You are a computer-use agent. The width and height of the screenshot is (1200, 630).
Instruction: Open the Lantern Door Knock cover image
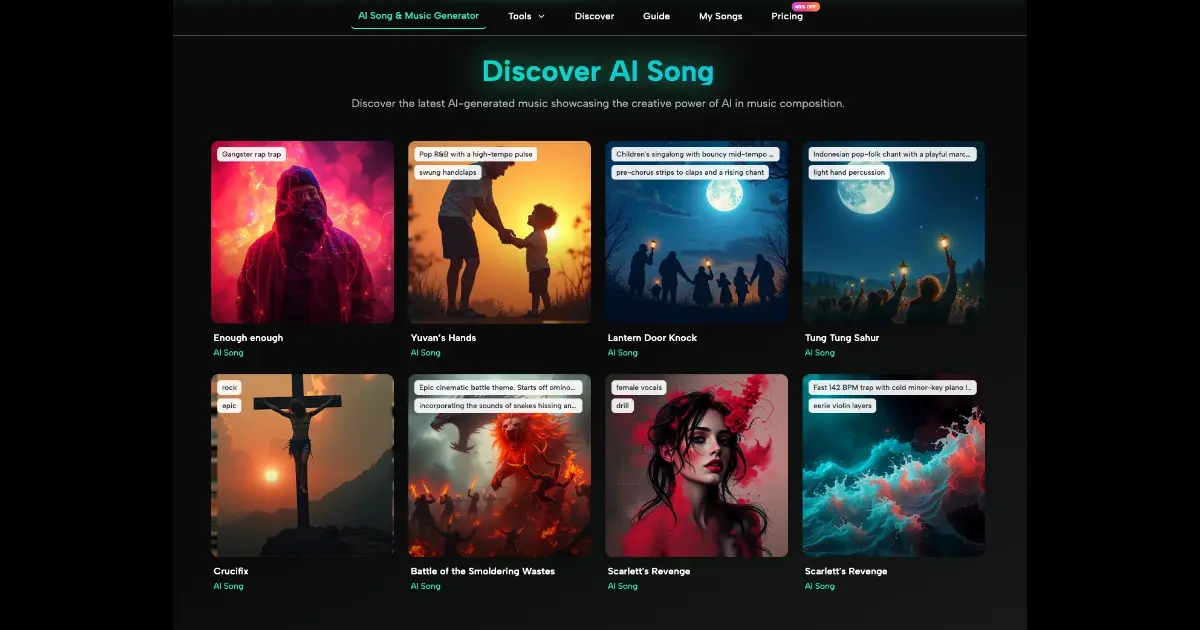[x=696, y=232]
